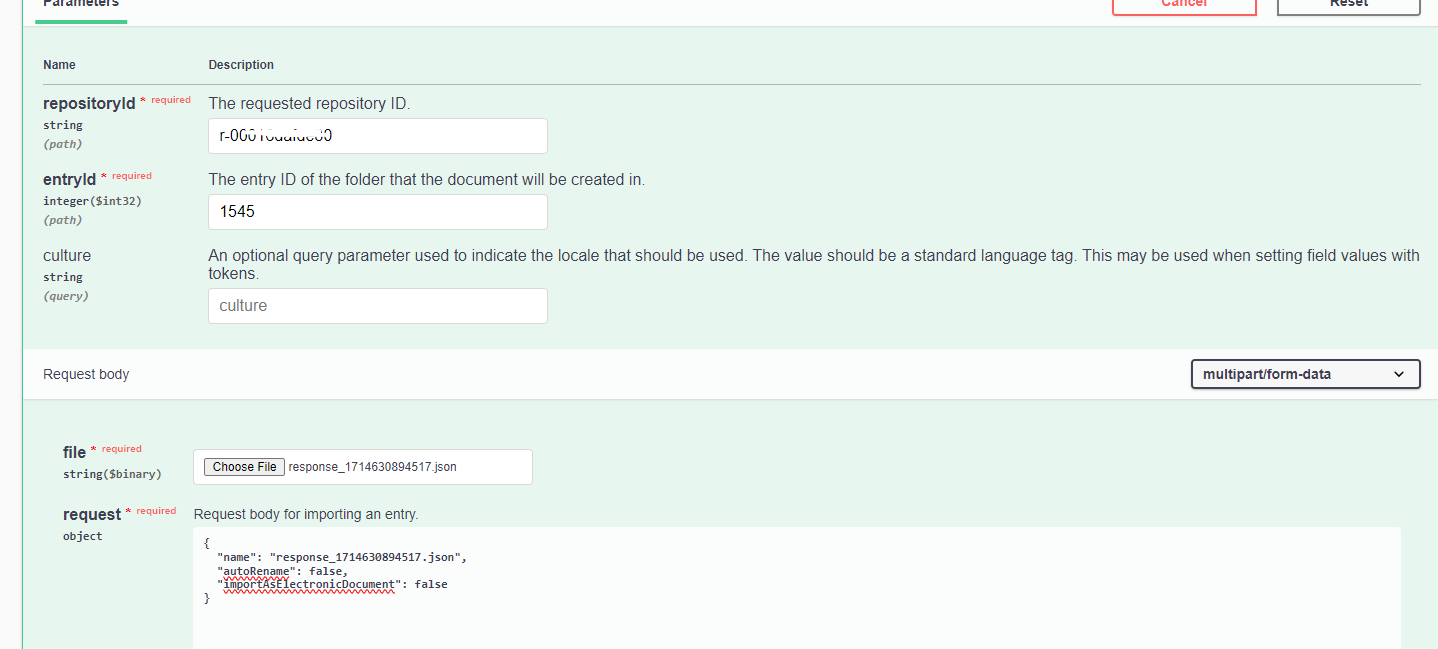This screenshot has width=1438, height=649.
Task: Click the repositoryId parameter label
Action: (x=88, y=104)
